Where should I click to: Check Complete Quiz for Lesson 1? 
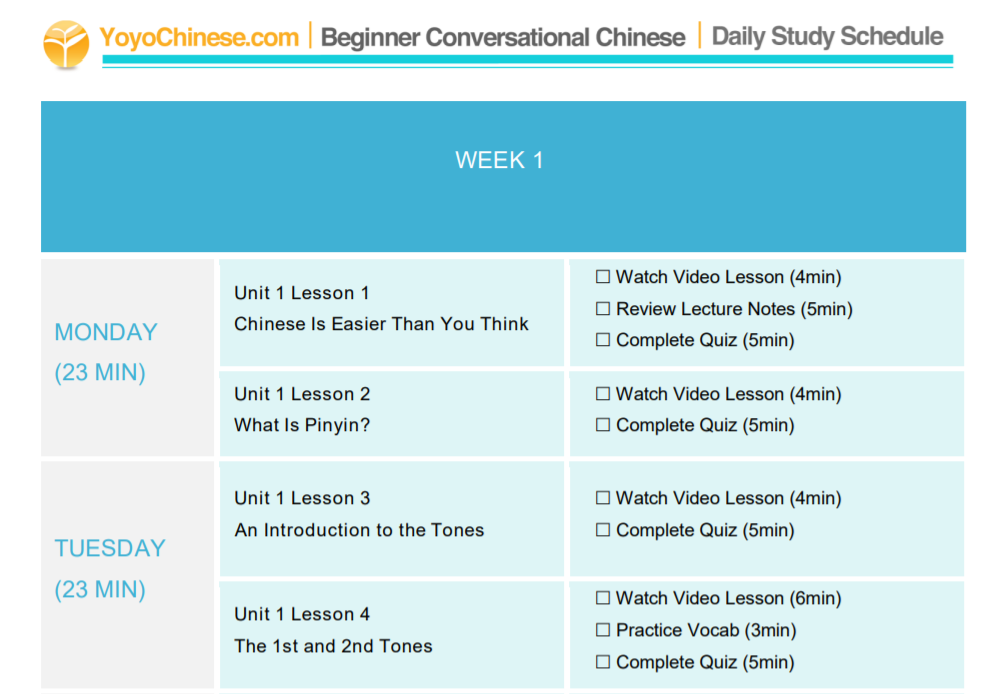[x=603, y=340]
